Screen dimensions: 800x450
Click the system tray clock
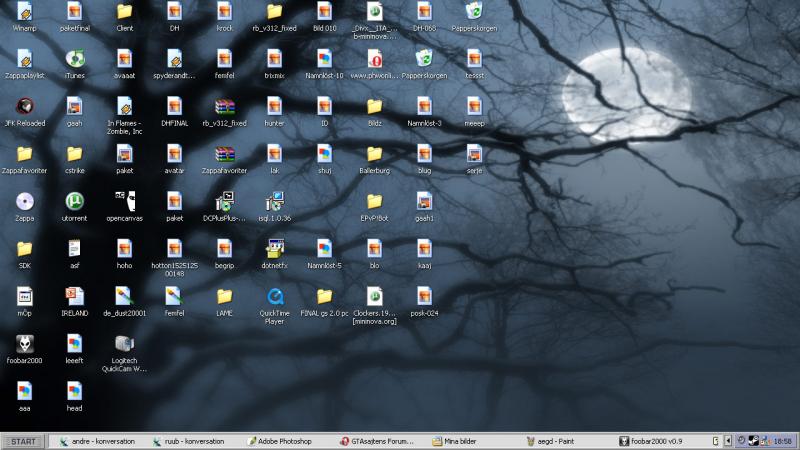pos(782,441)
